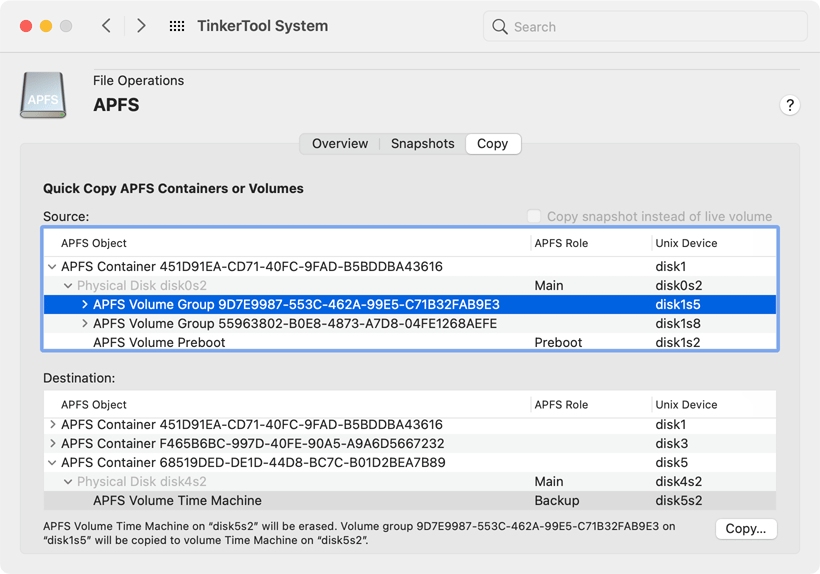Select source row APFS Volume Preboot
The width and height of the screenshot is (820, 574).
coord(409,342)
